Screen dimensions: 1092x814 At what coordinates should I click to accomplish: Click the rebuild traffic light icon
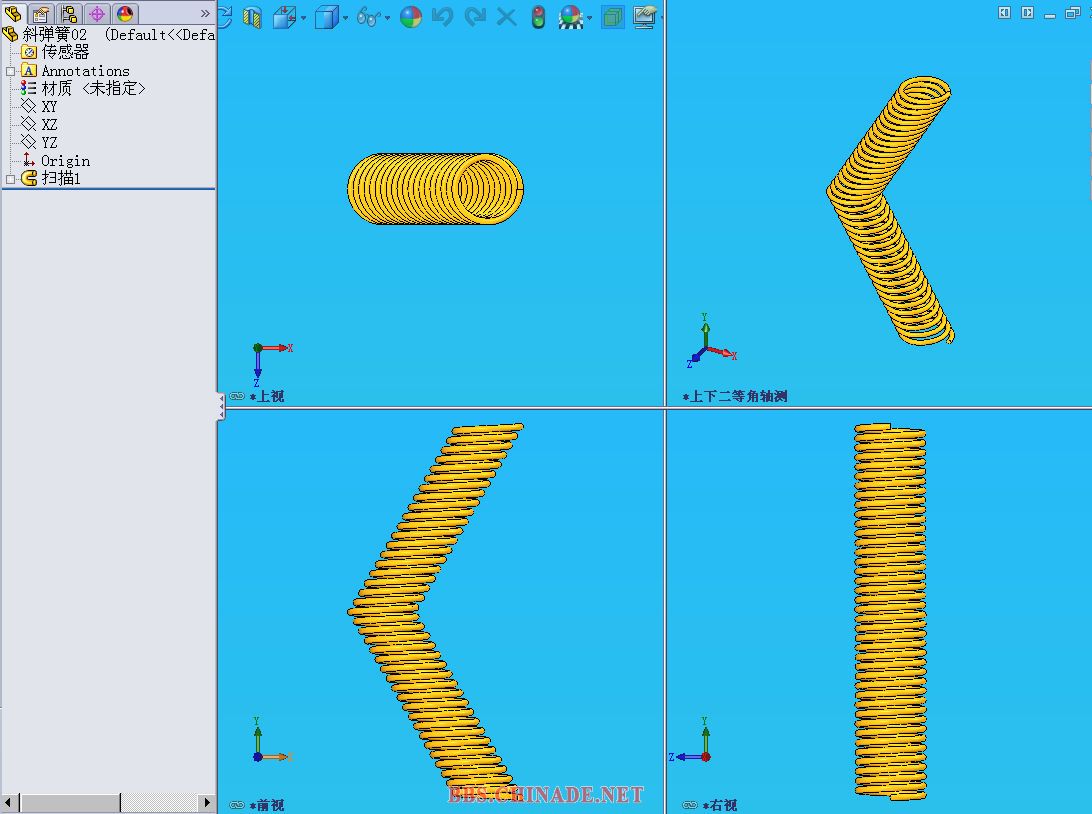(538, 17)
